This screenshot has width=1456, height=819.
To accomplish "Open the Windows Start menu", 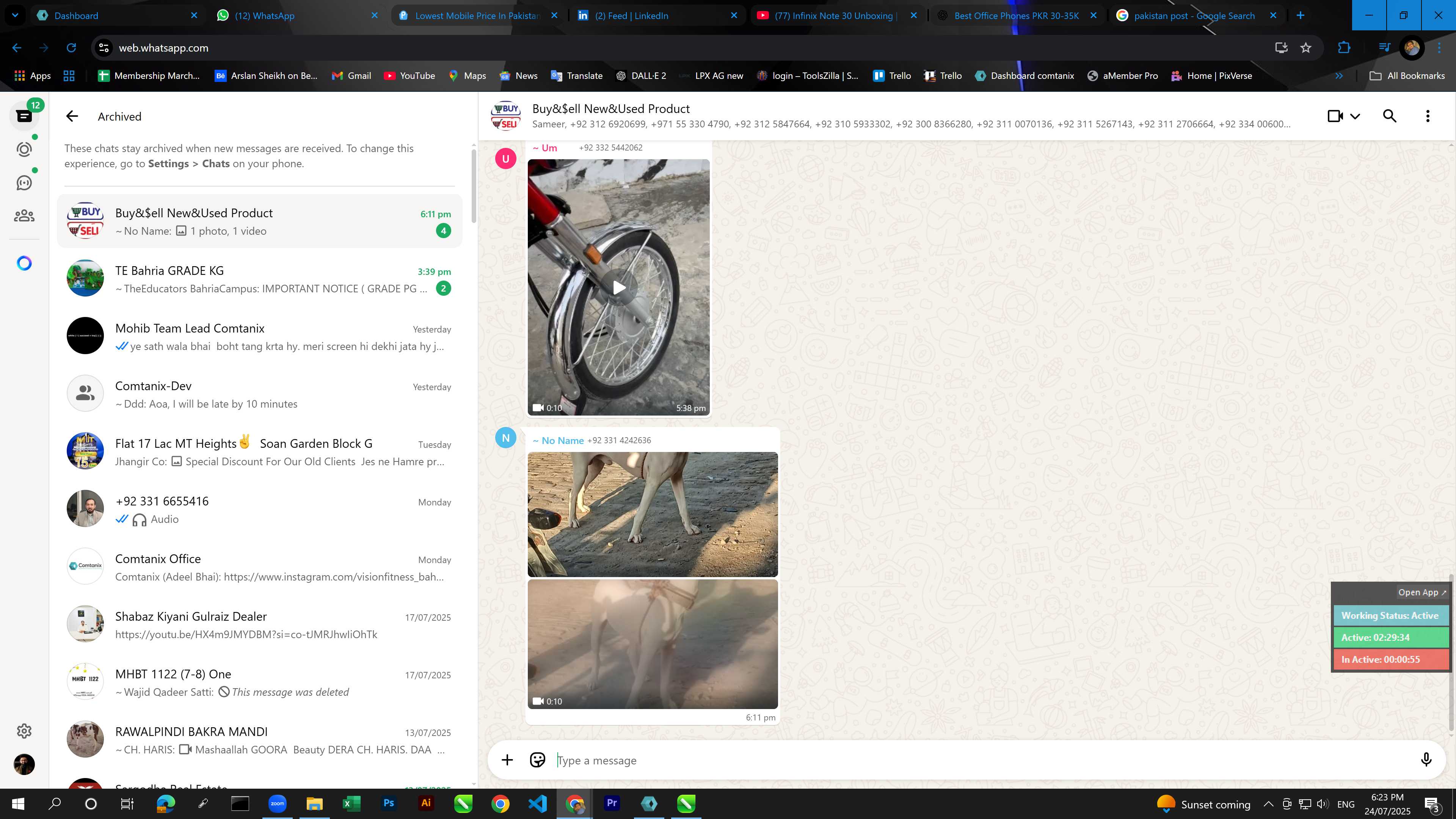I will tap(18, 803).
